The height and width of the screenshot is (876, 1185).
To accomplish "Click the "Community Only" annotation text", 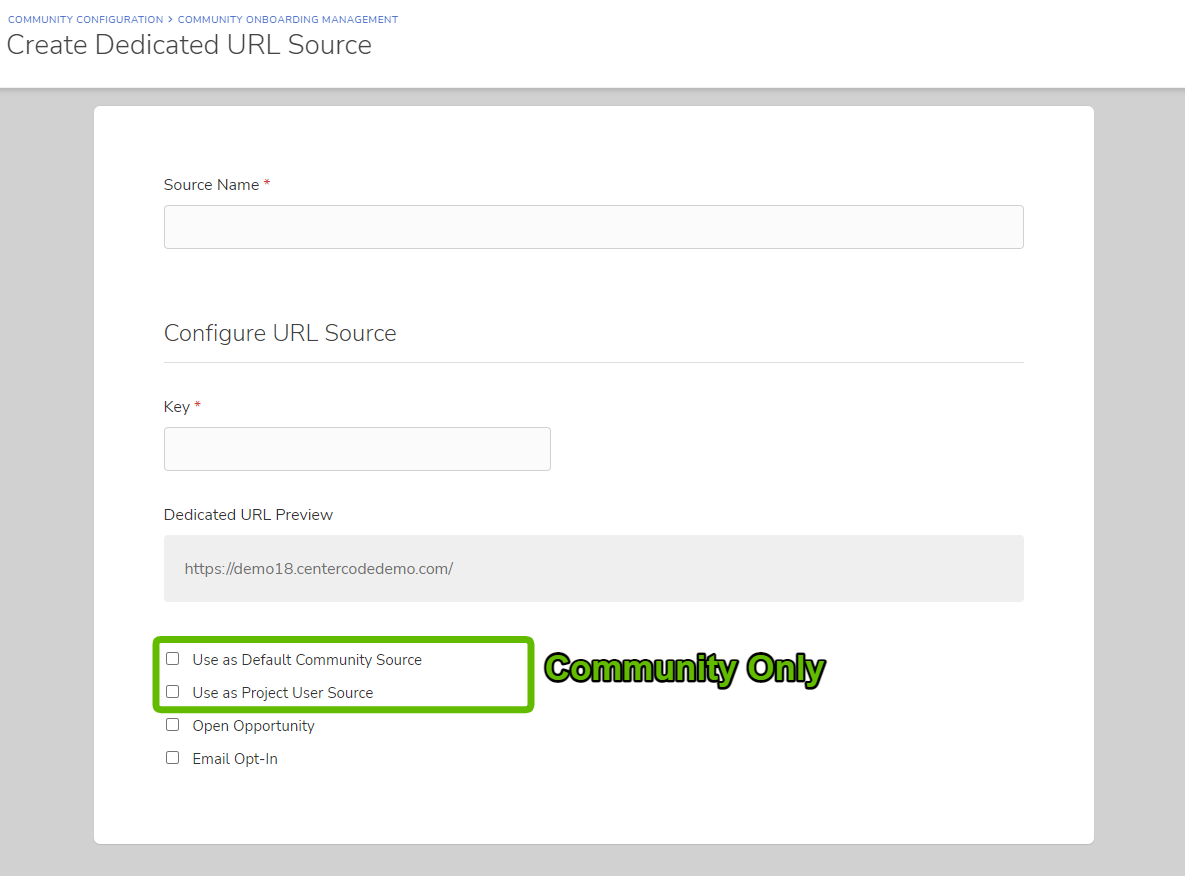I will (684, 668).
